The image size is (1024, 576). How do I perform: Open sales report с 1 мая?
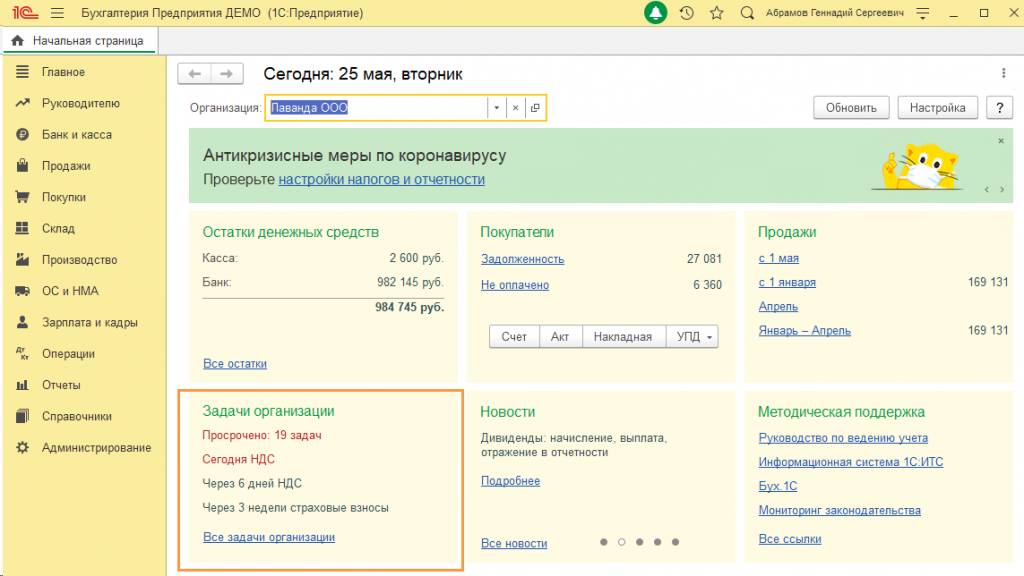[x=778, y=259]
